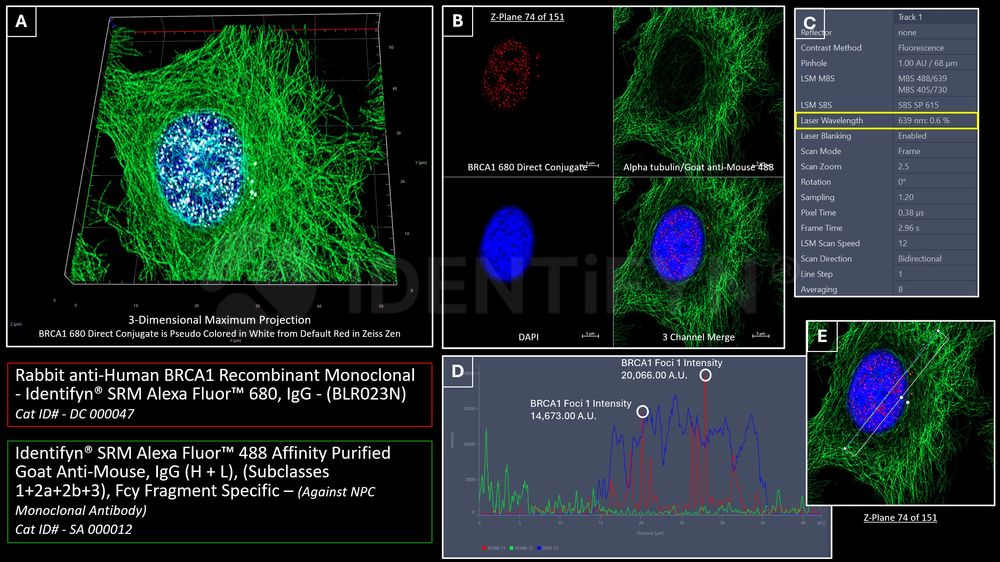Viewport: 1000px width, 562px height.
Task: Click the "MBS 405/730" value
Action: [922, 90]
